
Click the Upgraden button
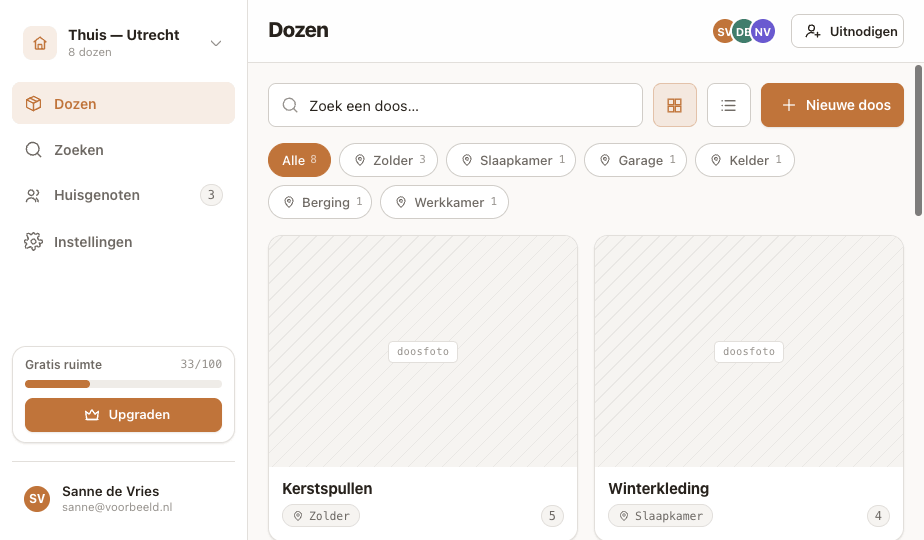click(x=123, y=414)
